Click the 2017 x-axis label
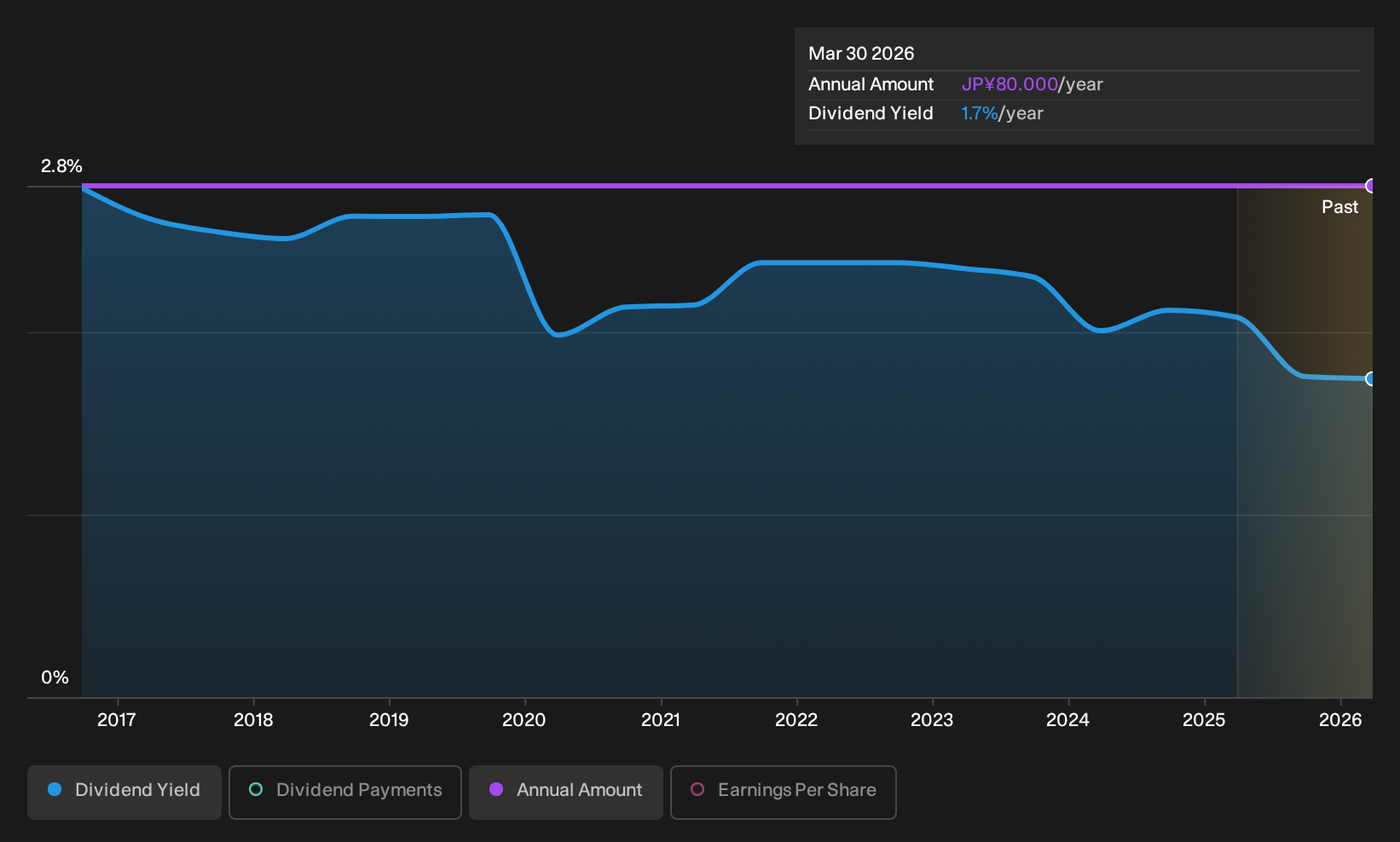Image resolution: width=1400 pixels, height=842 pixels. [117, 720]
